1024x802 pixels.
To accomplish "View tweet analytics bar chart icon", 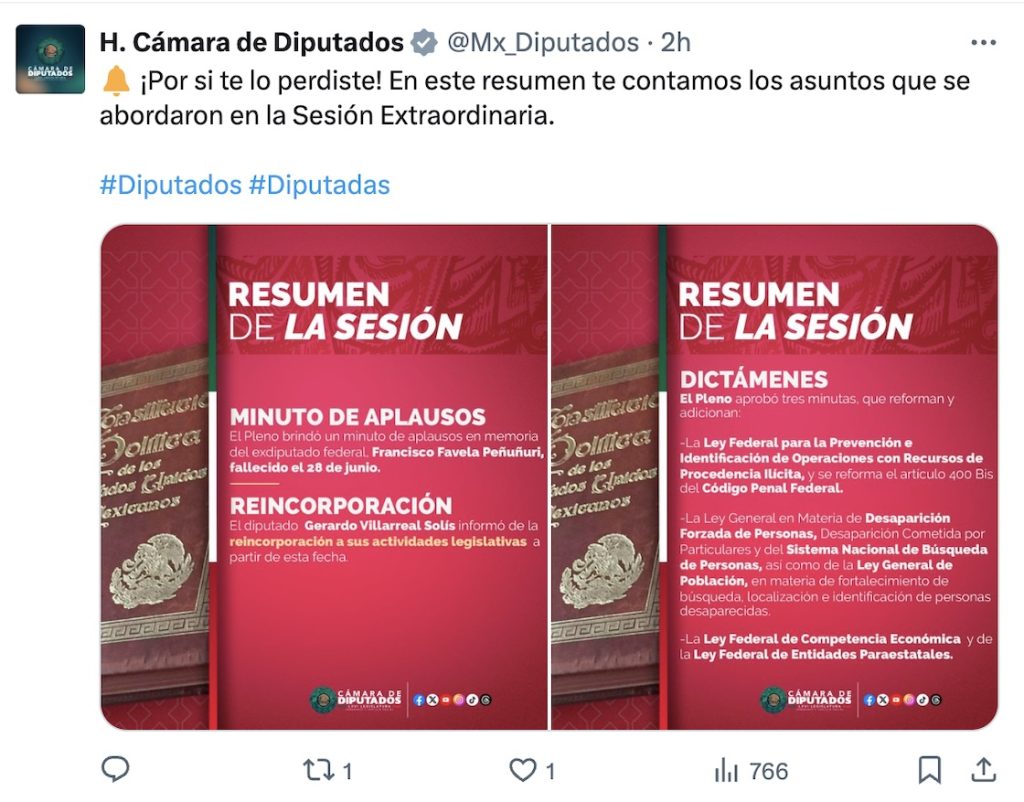I will click(x=726, y=771).
